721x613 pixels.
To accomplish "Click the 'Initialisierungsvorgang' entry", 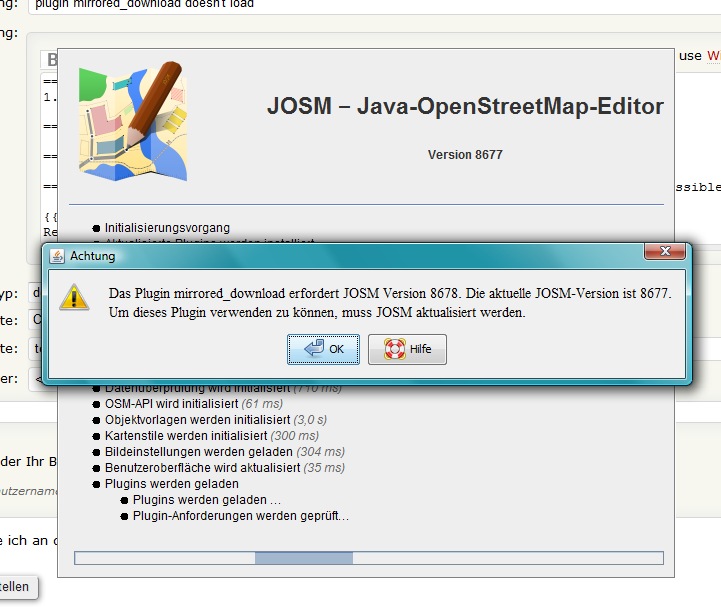I will click(x=167, y=228).
